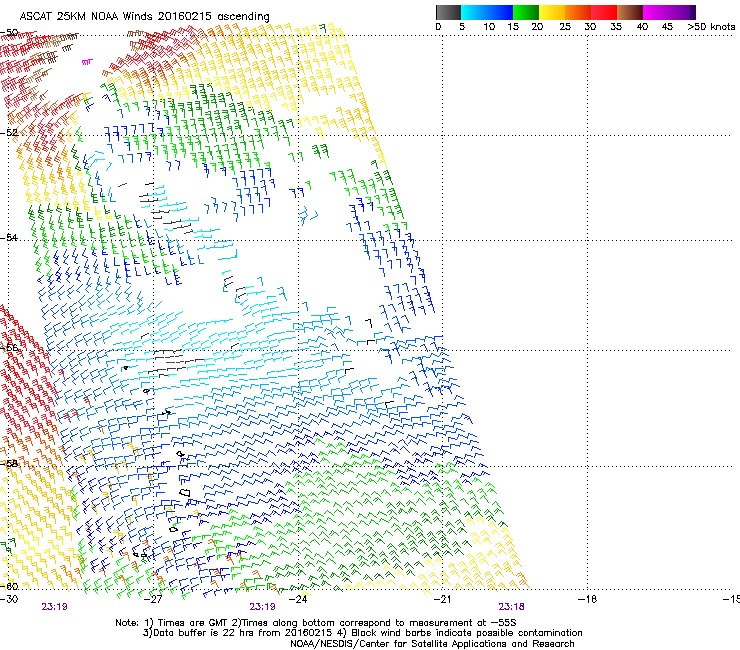This screenshot has width=740, height=650.
Task: Click the '>50 knots' legend label
Action: pos(711,27)
